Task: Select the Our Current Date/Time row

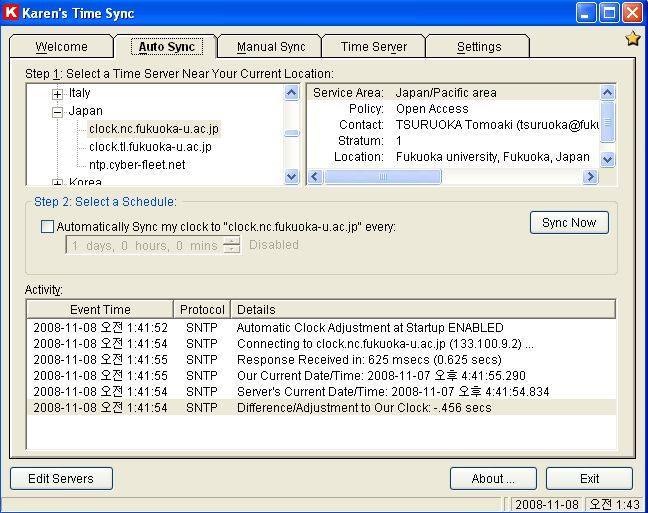Action: coord(321,376)
